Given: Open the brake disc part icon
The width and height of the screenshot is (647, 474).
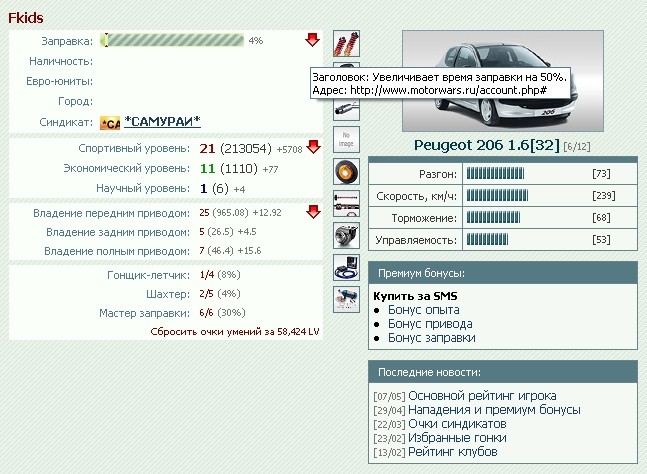Looking at the screenshot, I should pos(346,171).
